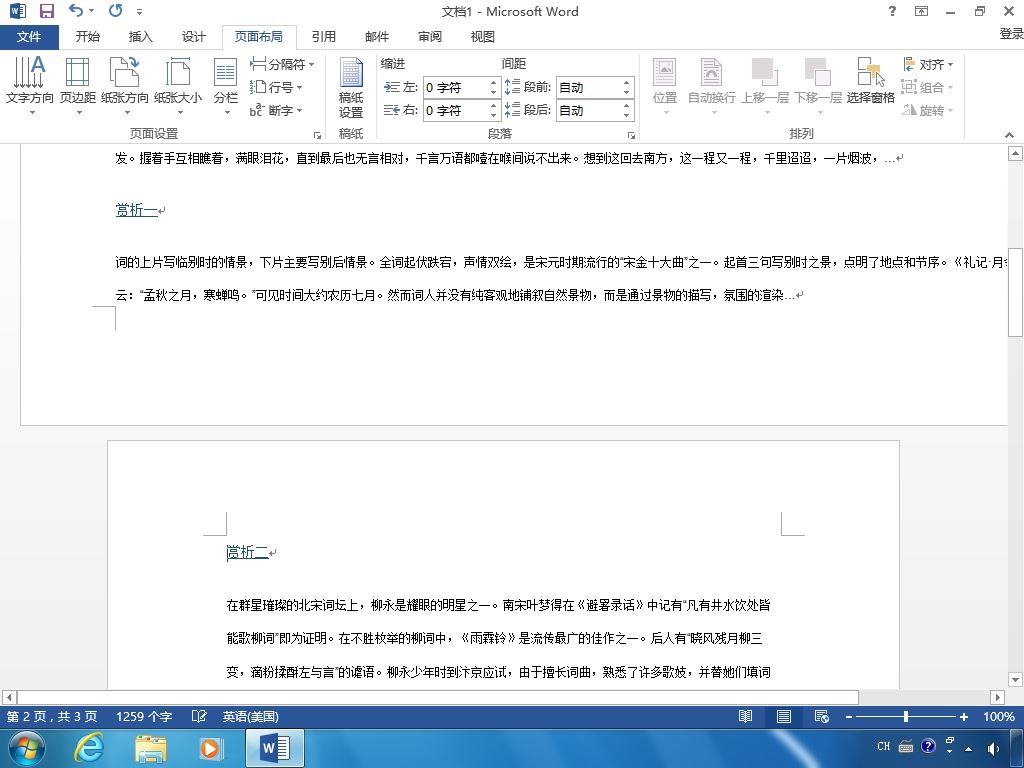Open the Columns (分栏) options
The image size is (1024, 768).
coord(226,85)
